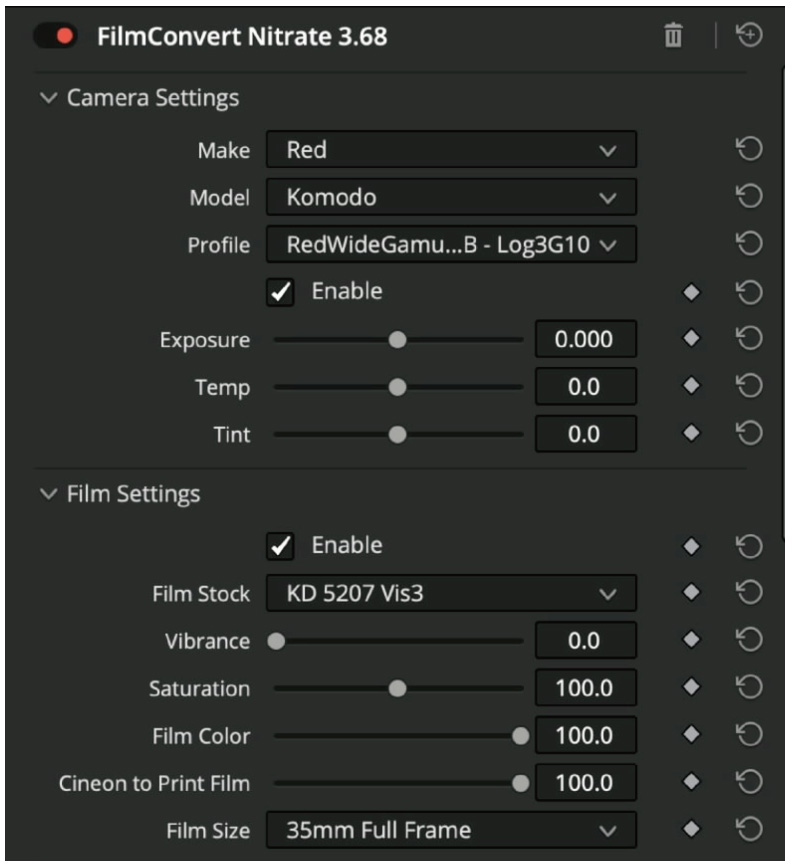
Task: Click the Exposure keyframe diamond
Action: [690, 340]
